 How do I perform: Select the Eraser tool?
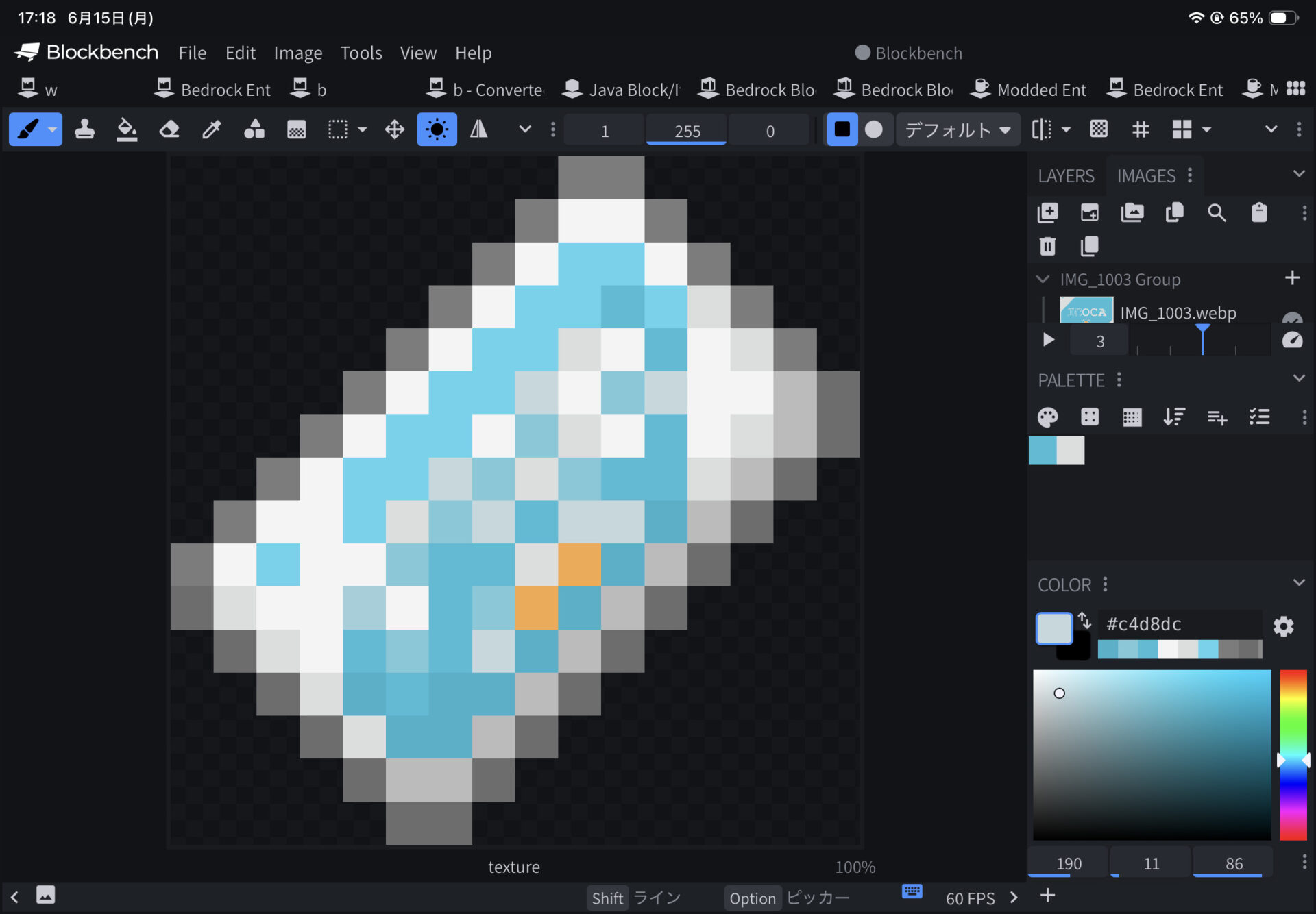169,129
